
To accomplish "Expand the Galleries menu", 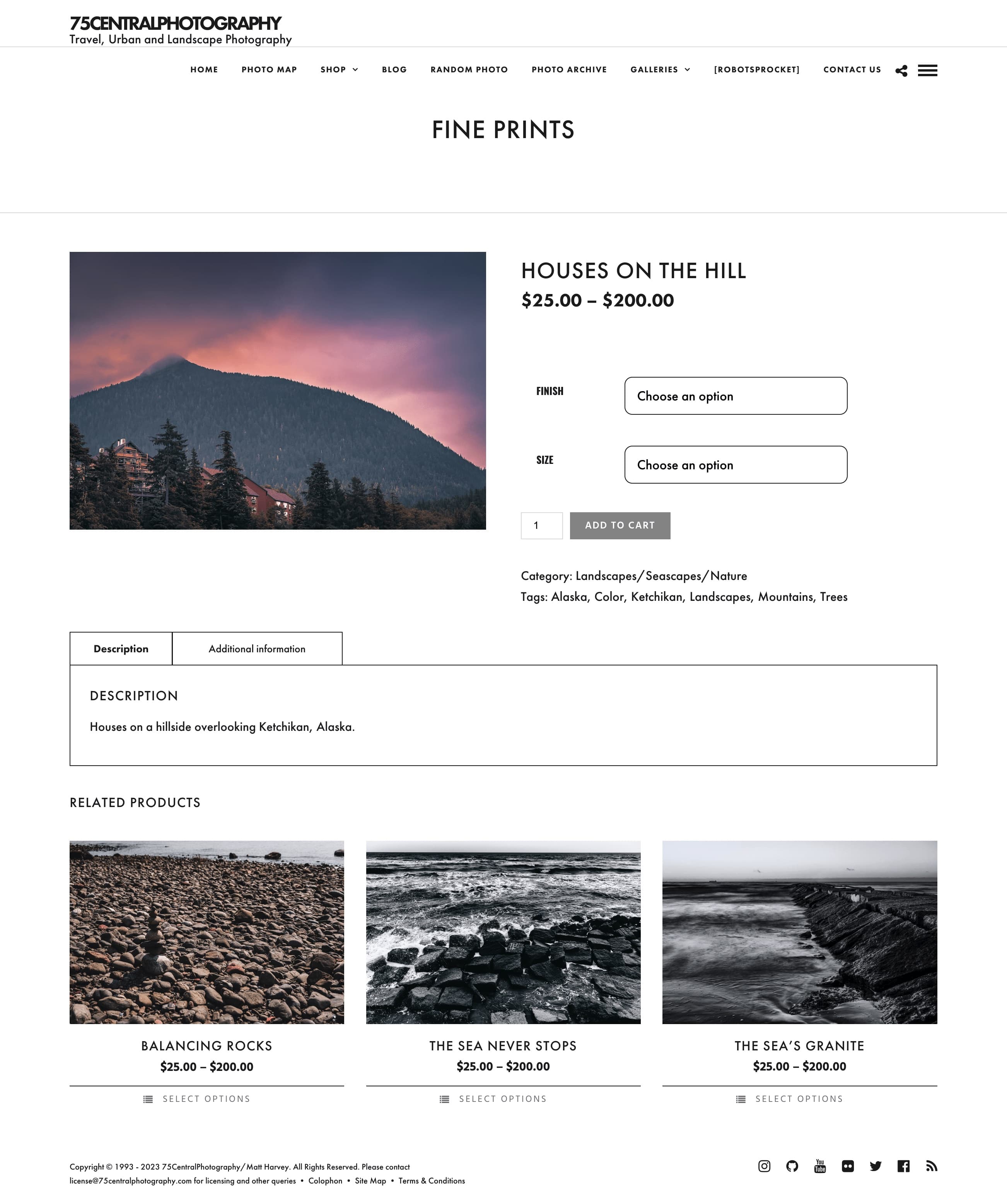I will [x=660, y=69].
